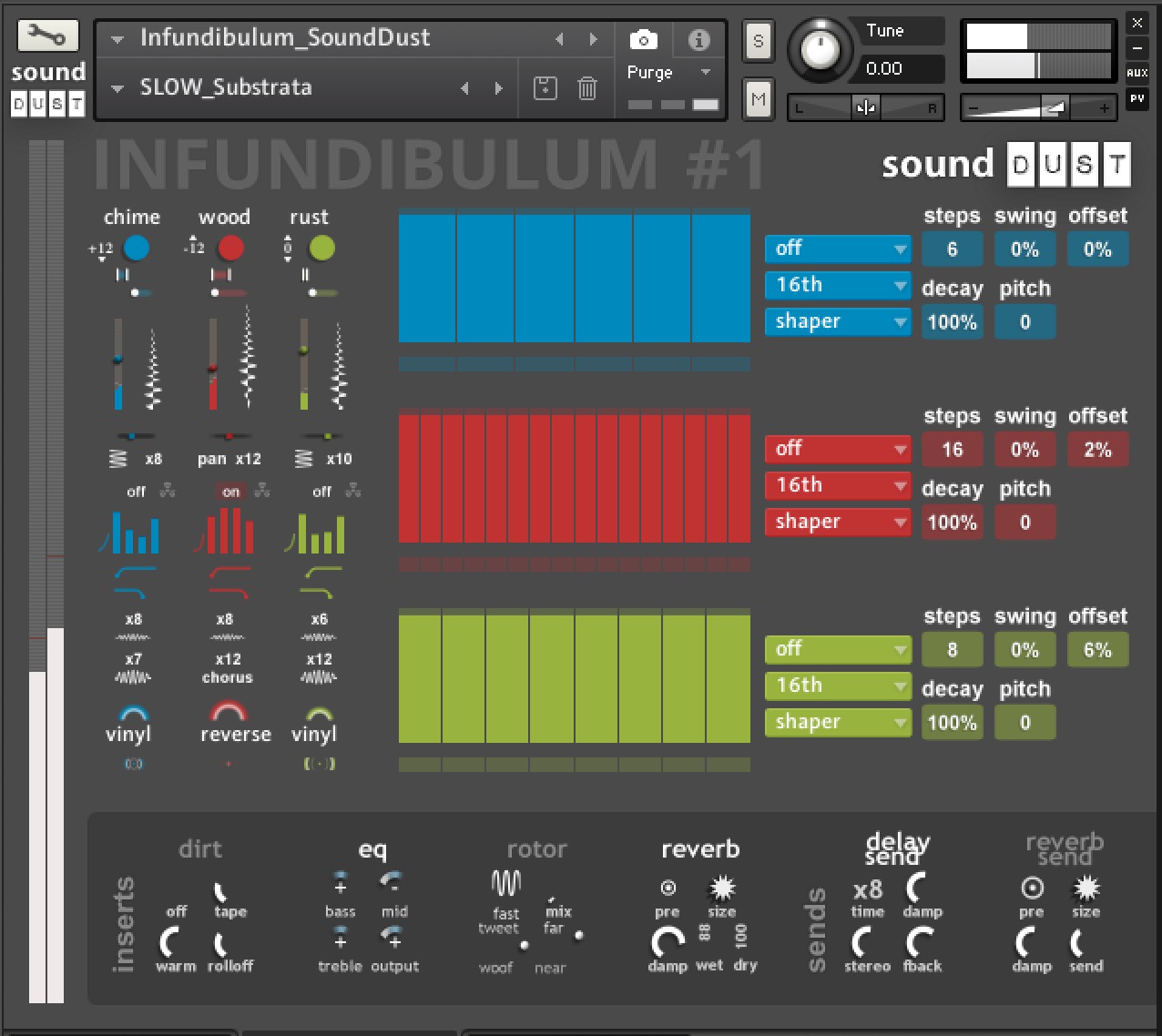
Task: Open the SLOW_Substrata snapshot menu
Action: [x=117, y=88]
